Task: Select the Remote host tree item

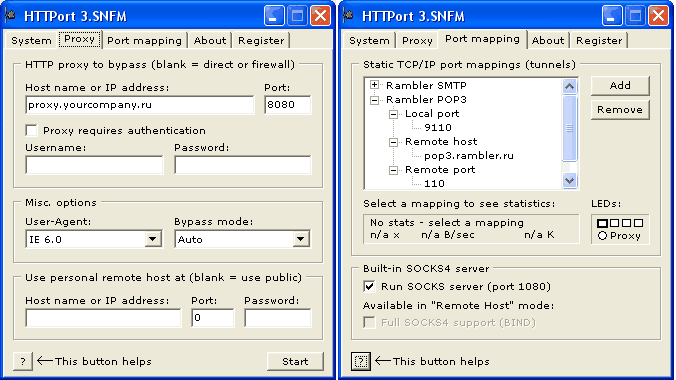Action: pos(441,141)
